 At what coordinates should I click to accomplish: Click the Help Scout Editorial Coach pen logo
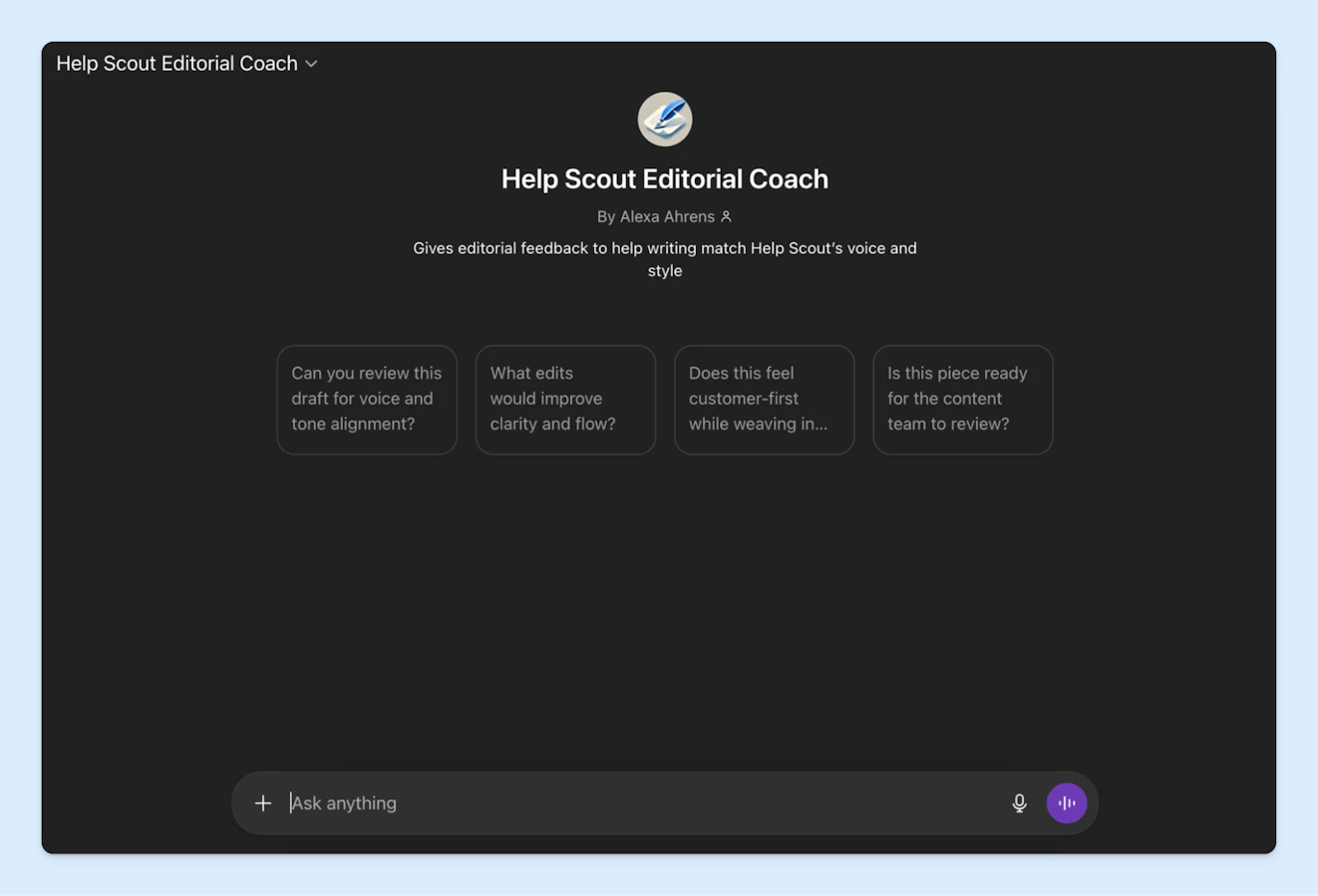[664, 119]
